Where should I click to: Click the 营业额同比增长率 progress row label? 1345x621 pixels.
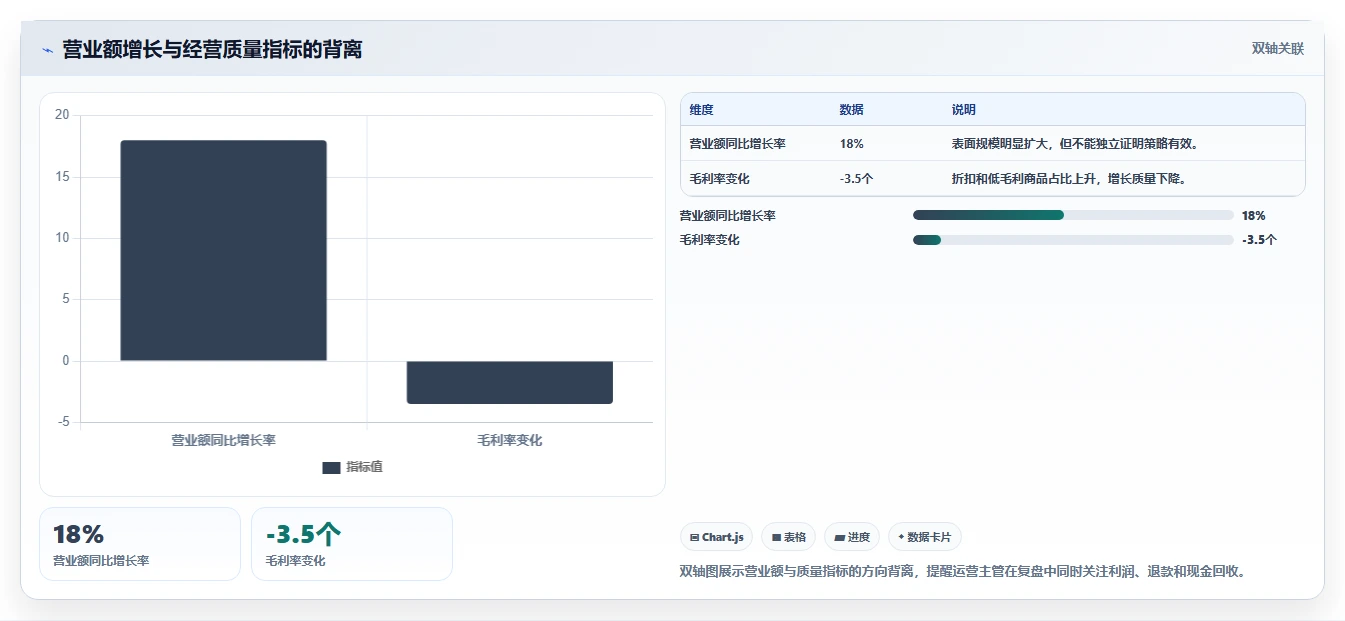tap(728, 215)
